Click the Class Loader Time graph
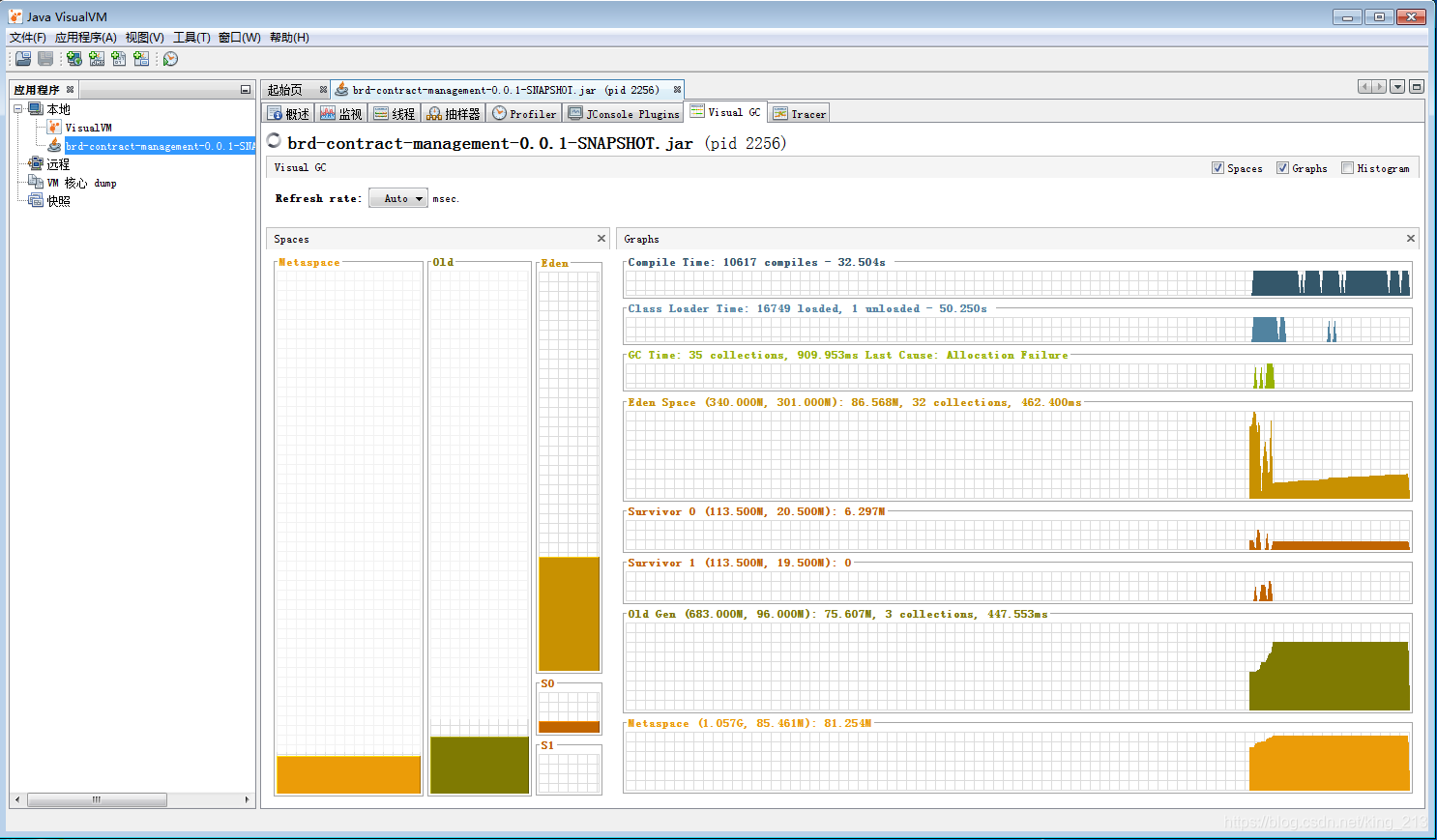The image size is (1437, 840). point(1017,329)
